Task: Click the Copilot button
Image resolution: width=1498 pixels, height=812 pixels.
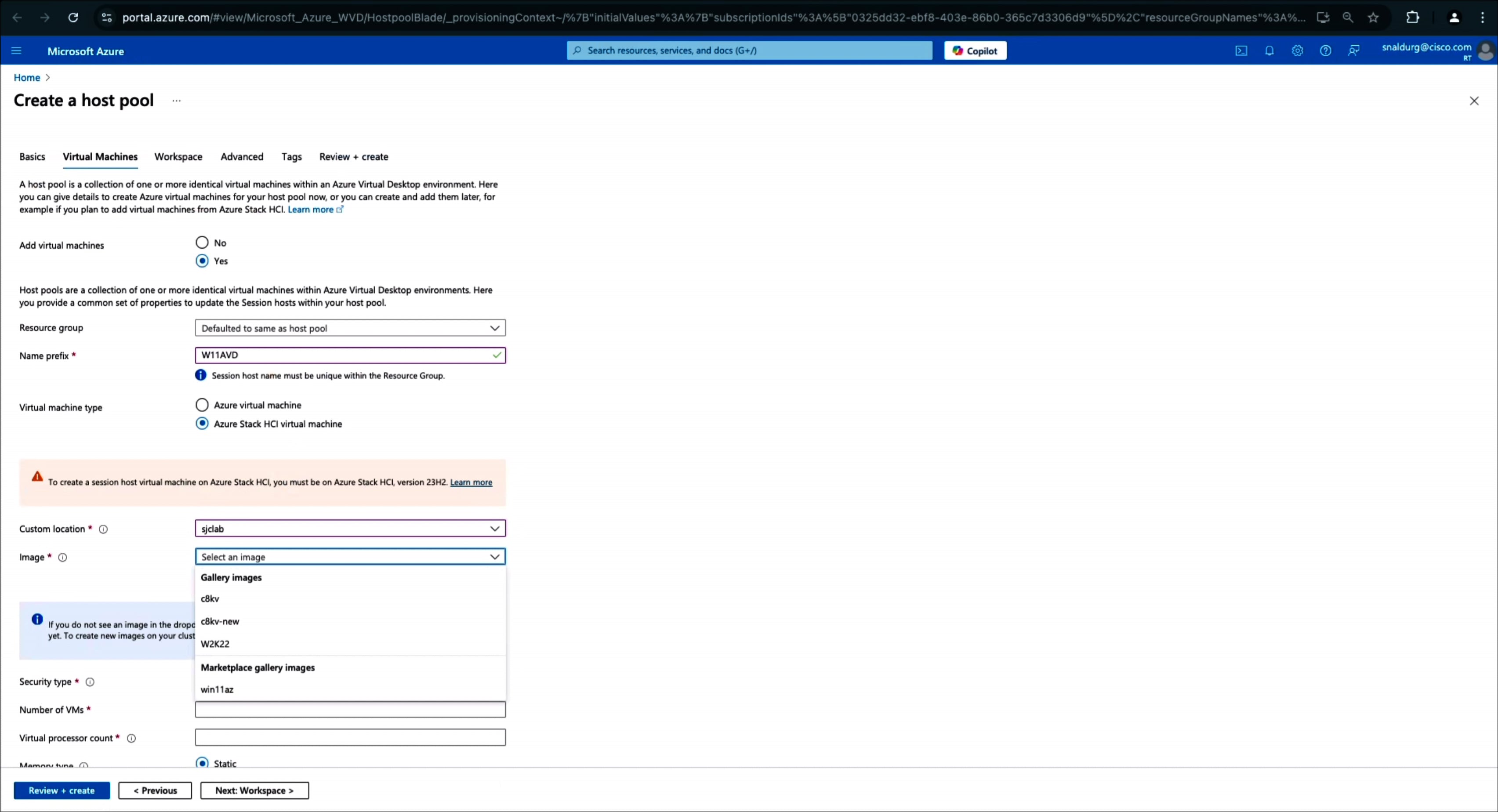Action: (975, 51)
